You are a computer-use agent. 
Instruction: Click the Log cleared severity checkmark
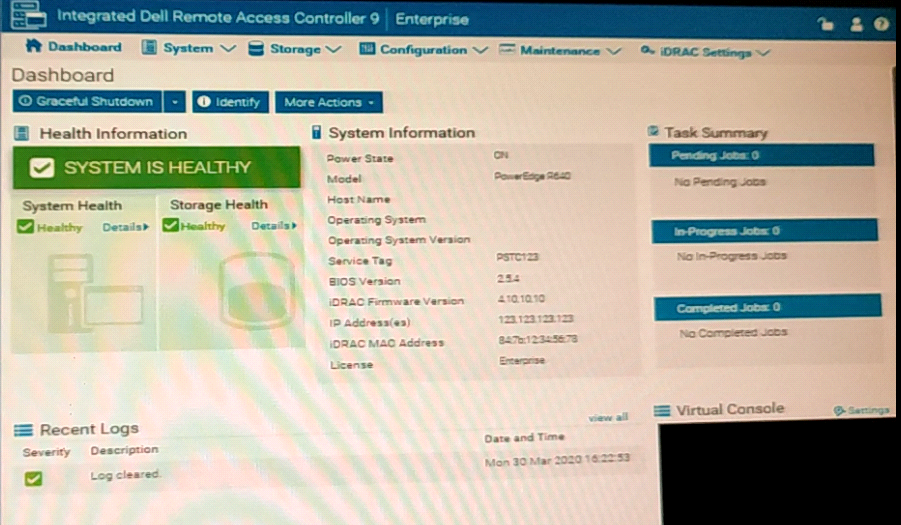(x=33, y=479)
